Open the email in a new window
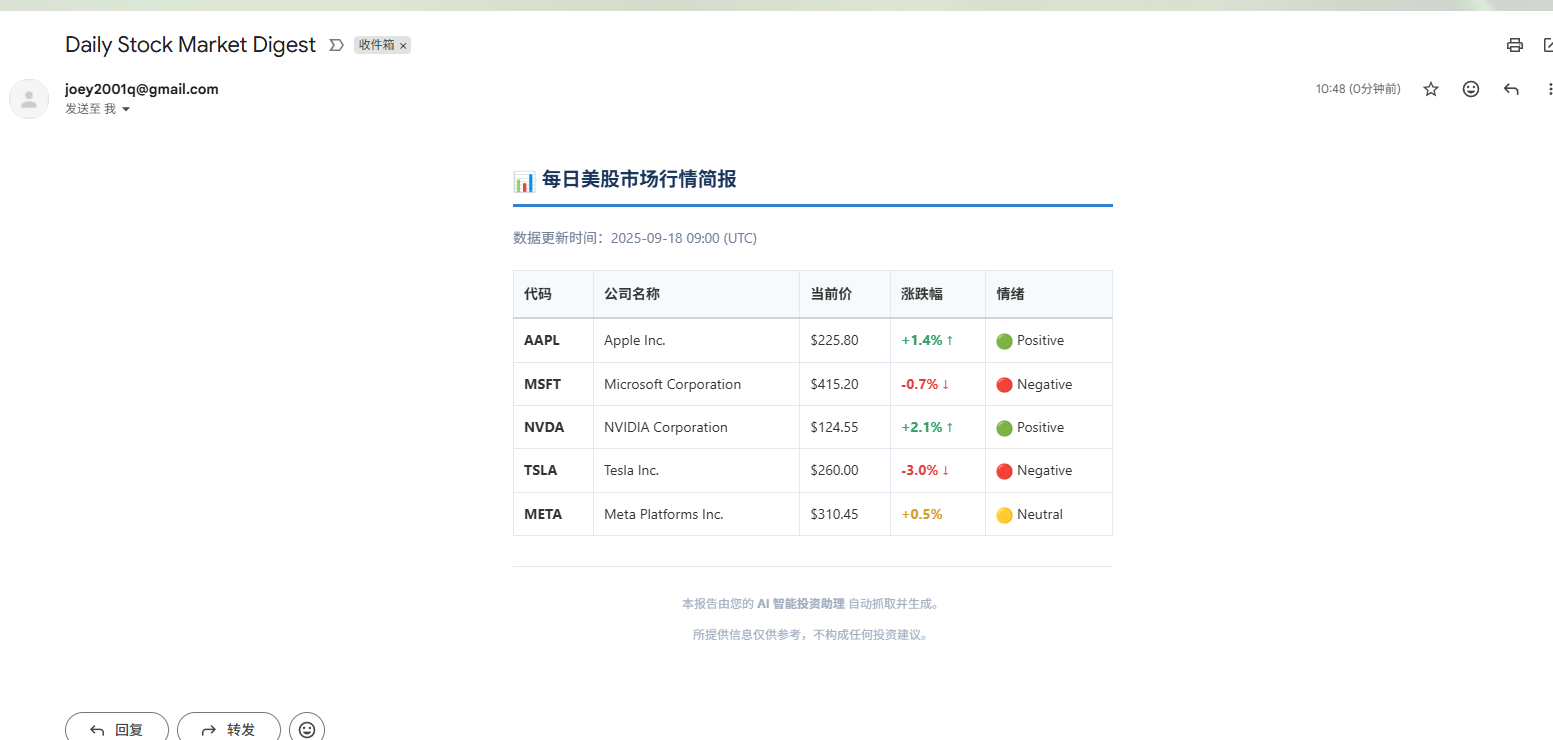This screenshot has height=740, width=1553. pos(1548,45)
